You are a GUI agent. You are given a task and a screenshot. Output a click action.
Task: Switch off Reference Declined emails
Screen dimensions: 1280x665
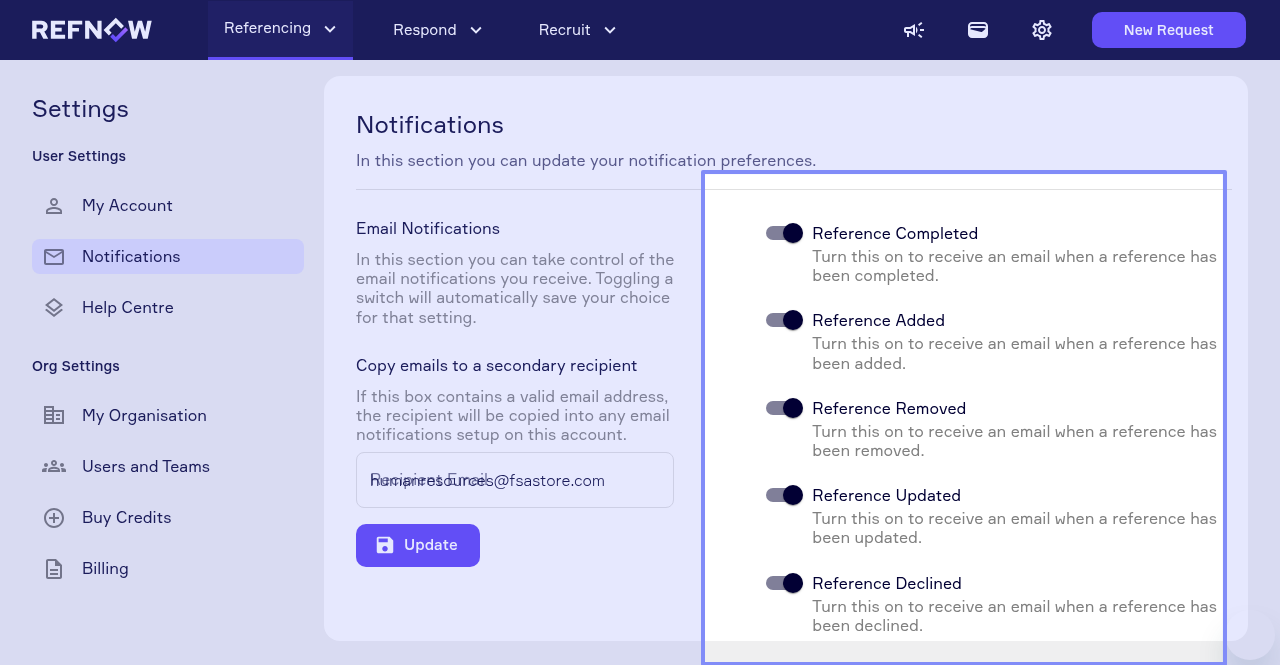(784, 583)
